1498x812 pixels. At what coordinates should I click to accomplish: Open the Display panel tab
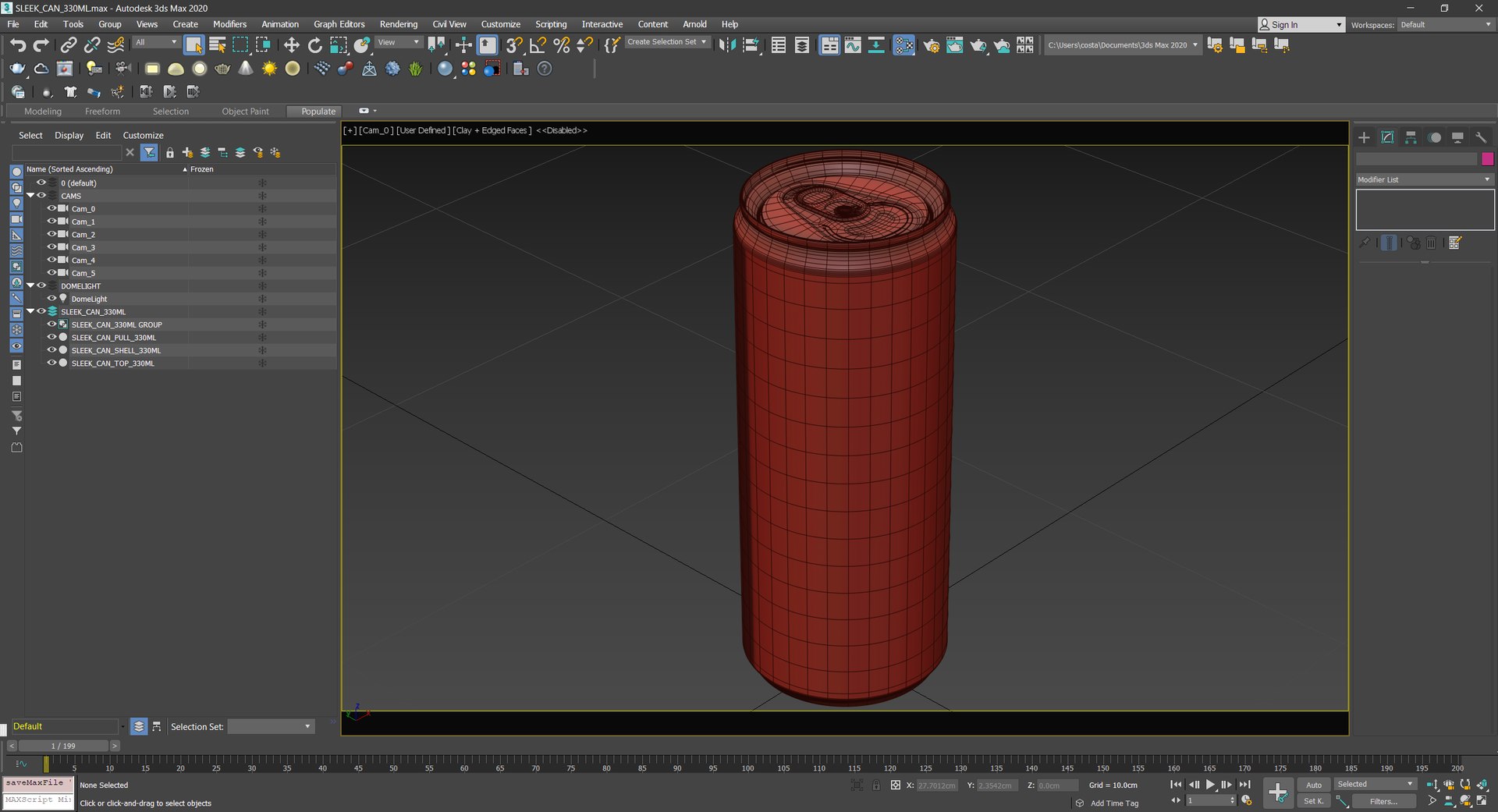pos(1457,137)
